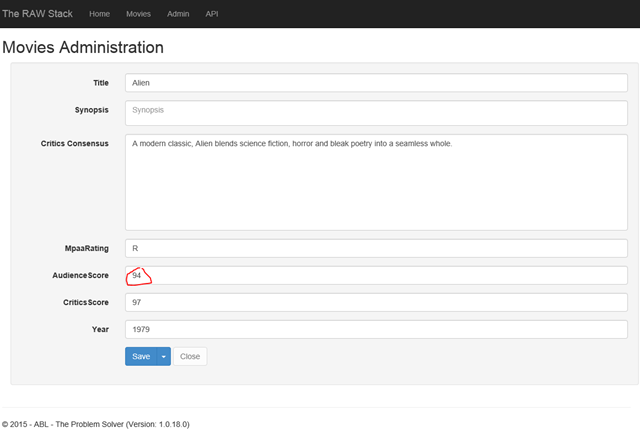Click the Critics Consensus text area
Screen dimensions: 640x438
click(376, 182)
